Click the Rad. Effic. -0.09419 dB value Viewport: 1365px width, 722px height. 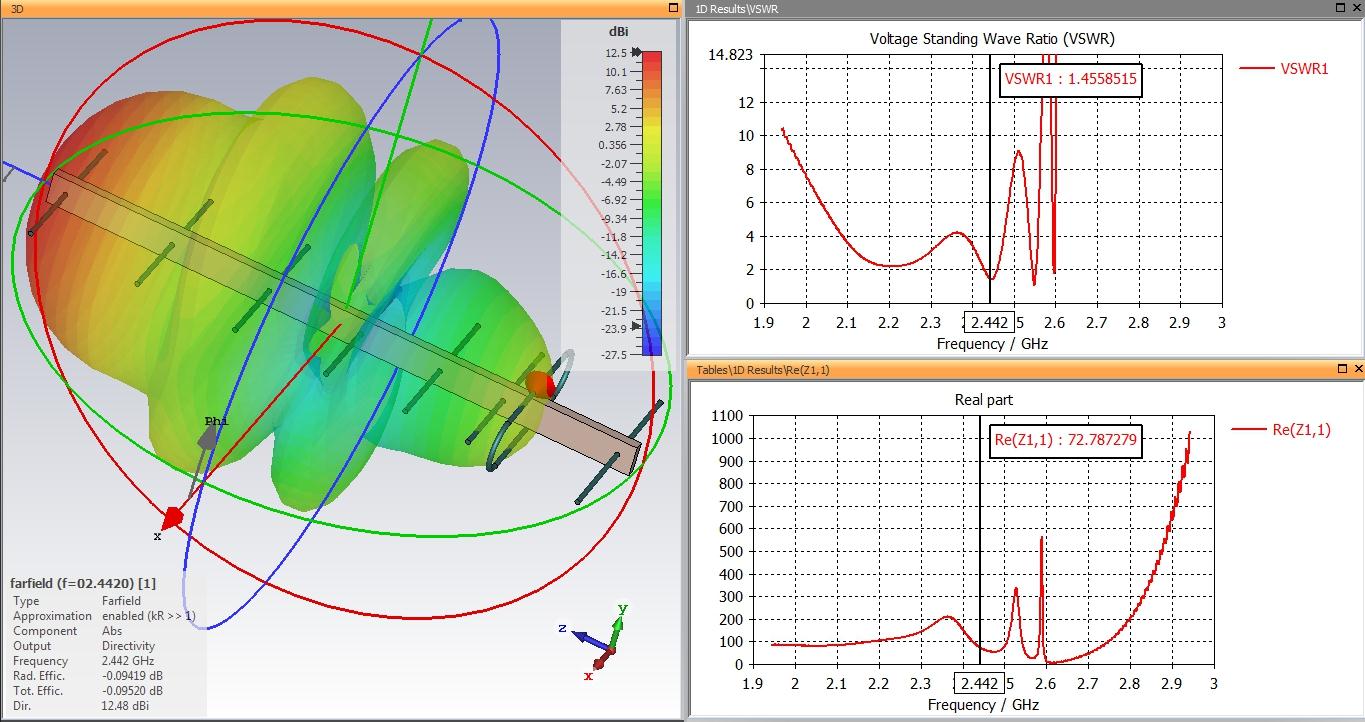[x=132, y=676]
